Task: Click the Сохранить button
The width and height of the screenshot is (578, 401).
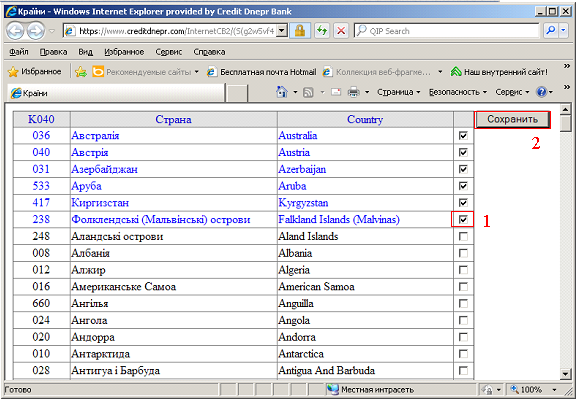Action: coord(512,119)
